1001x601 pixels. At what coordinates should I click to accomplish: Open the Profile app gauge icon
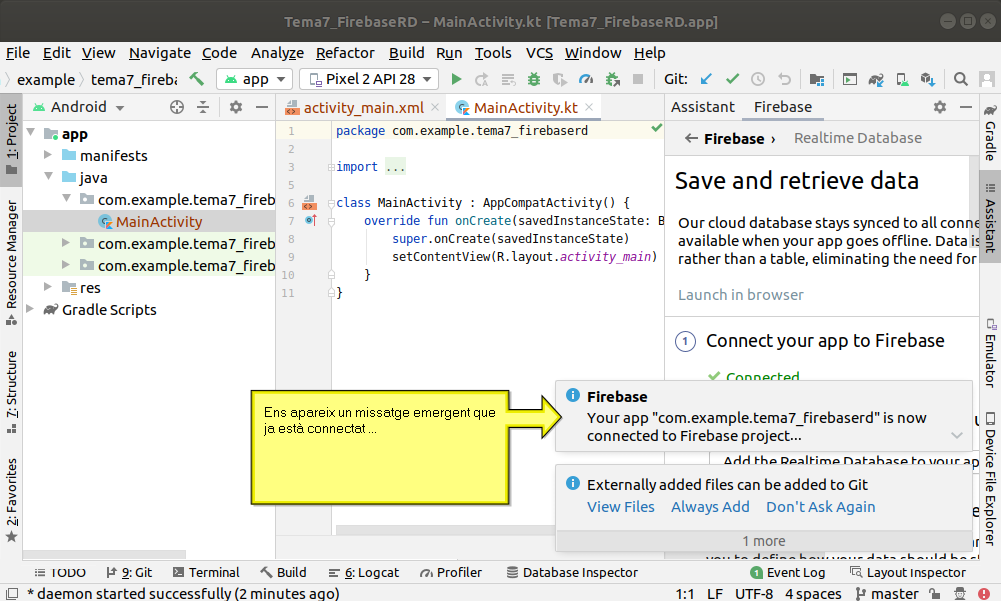click(x=585, y=79)
